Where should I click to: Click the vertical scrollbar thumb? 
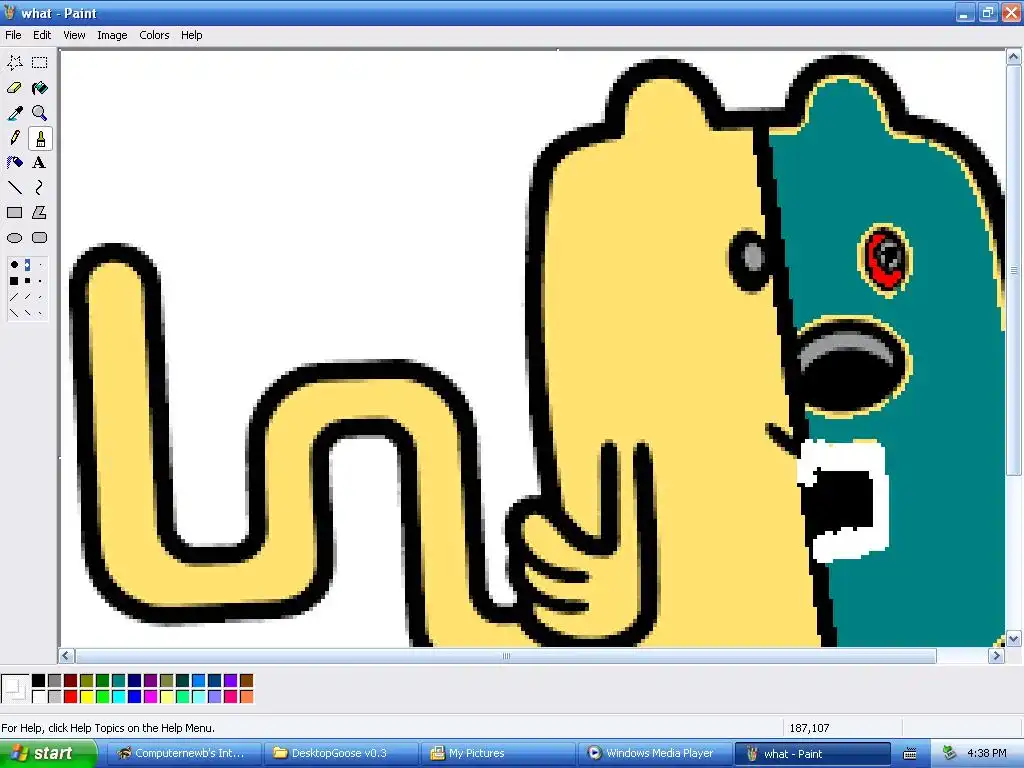tap(1014, 270)
